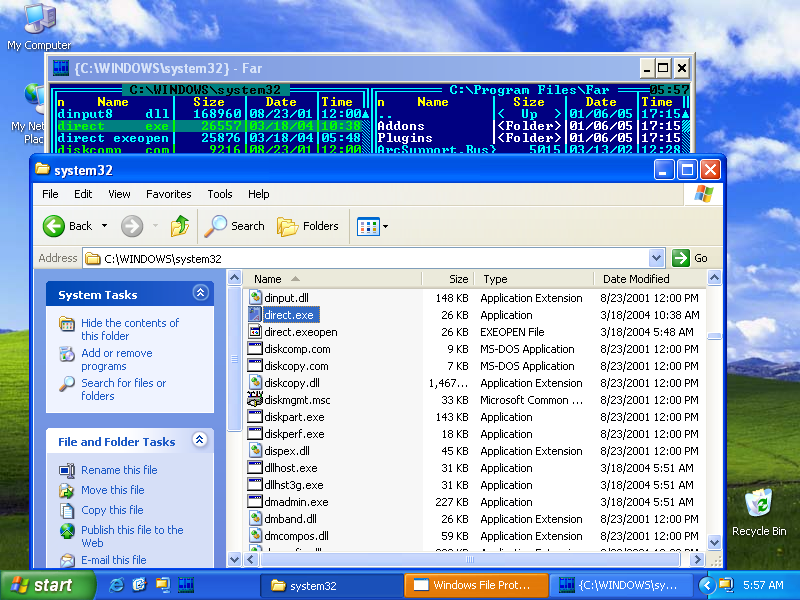Viewport: 800px width, 600px height.
Task: Launch Outlook Express from Quick Launch
Action: coord(139,585)
